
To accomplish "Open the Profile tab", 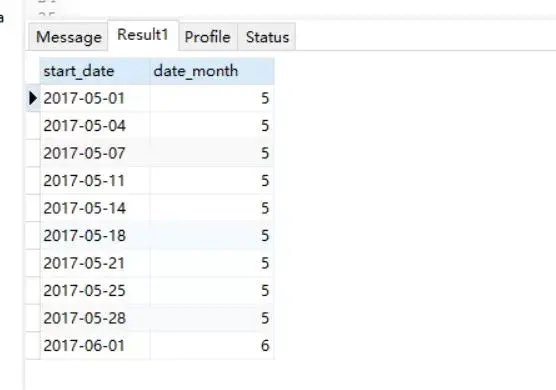I will 208,37.
